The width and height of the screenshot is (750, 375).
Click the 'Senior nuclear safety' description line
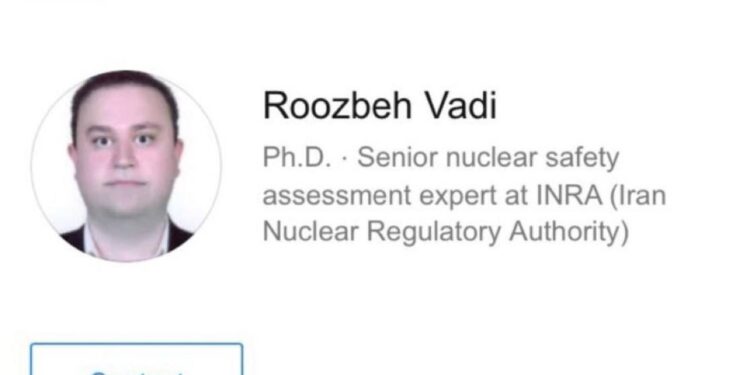pyautogui.click(x=488, y=158)
